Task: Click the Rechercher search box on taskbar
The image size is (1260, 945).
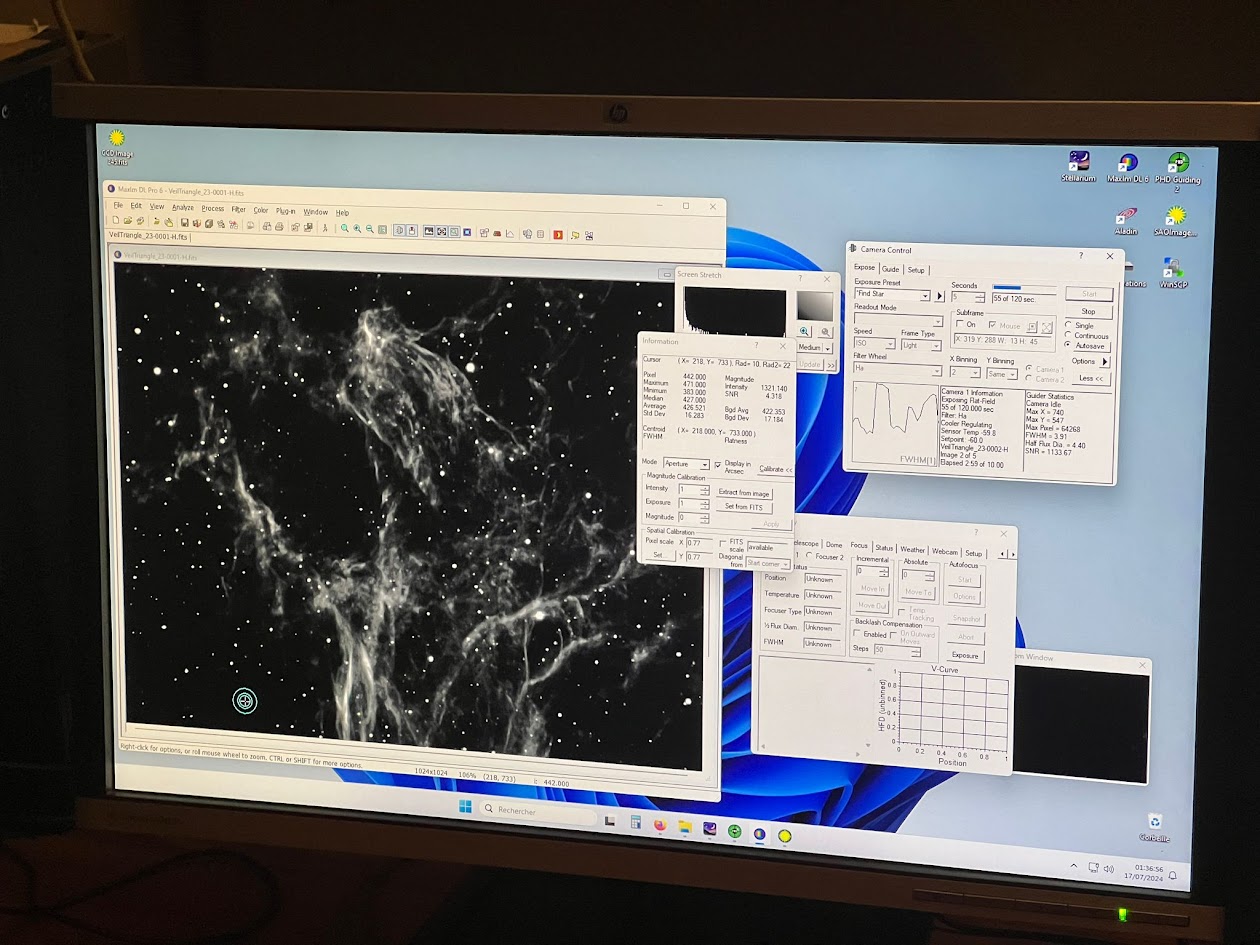Action: click(x=539, y=813)
